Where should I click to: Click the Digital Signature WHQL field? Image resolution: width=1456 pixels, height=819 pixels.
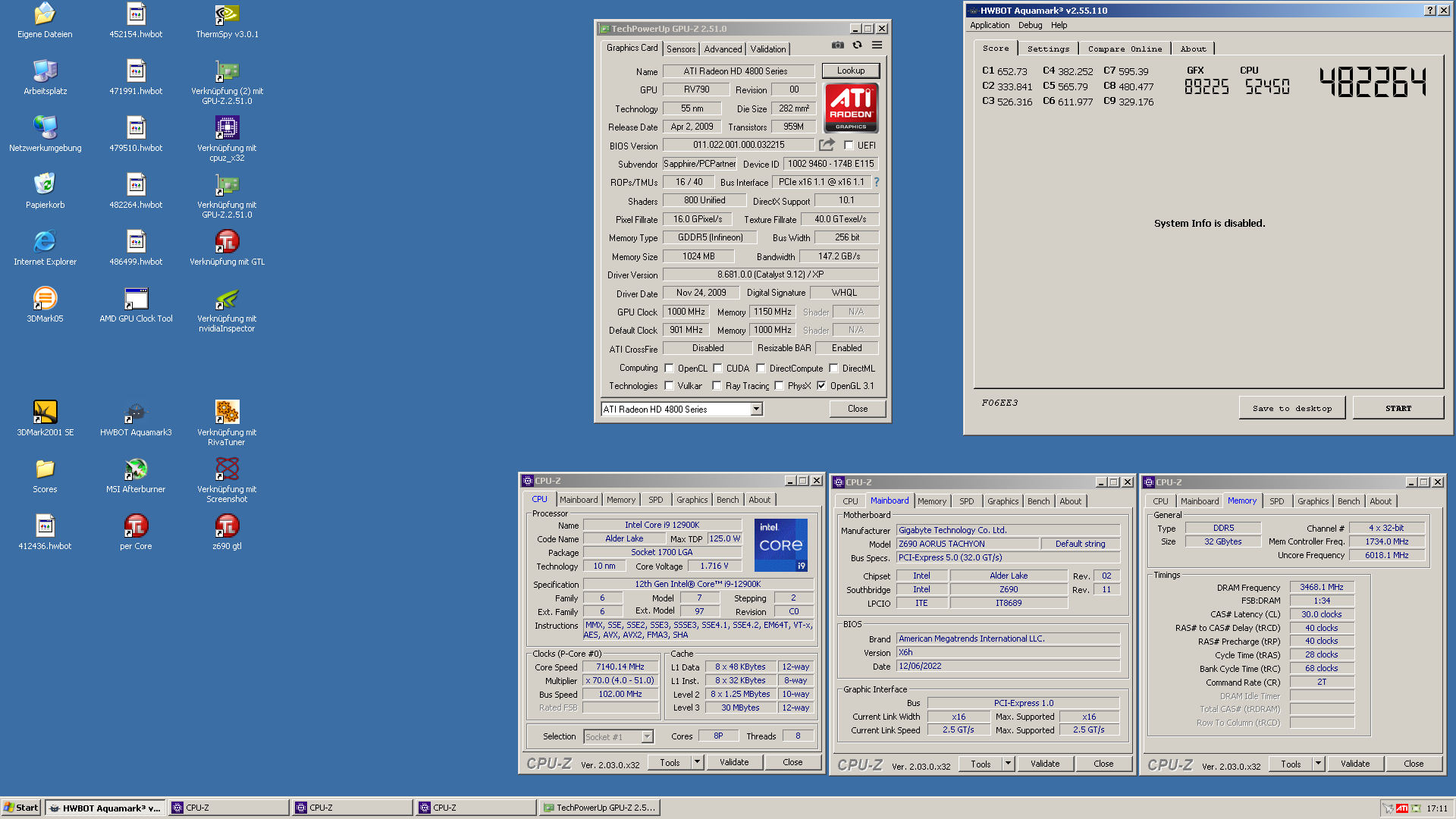tap(843, 293)
